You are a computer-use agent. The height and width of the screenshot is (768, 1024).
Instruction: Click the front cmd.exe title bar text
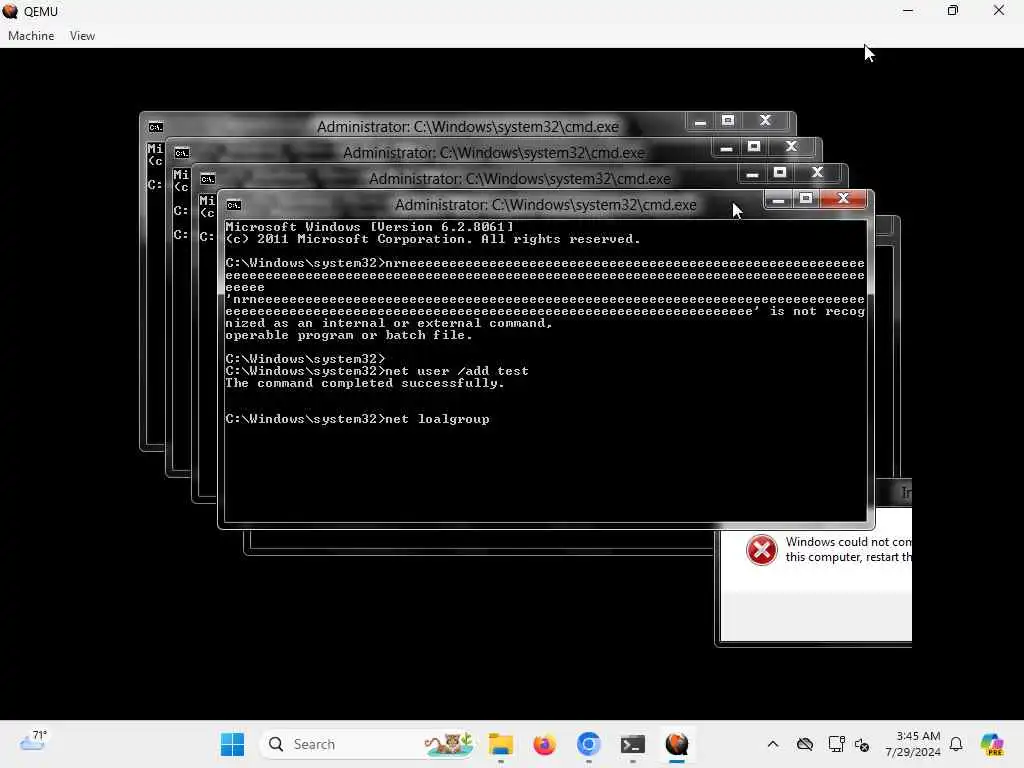point(545,205)
